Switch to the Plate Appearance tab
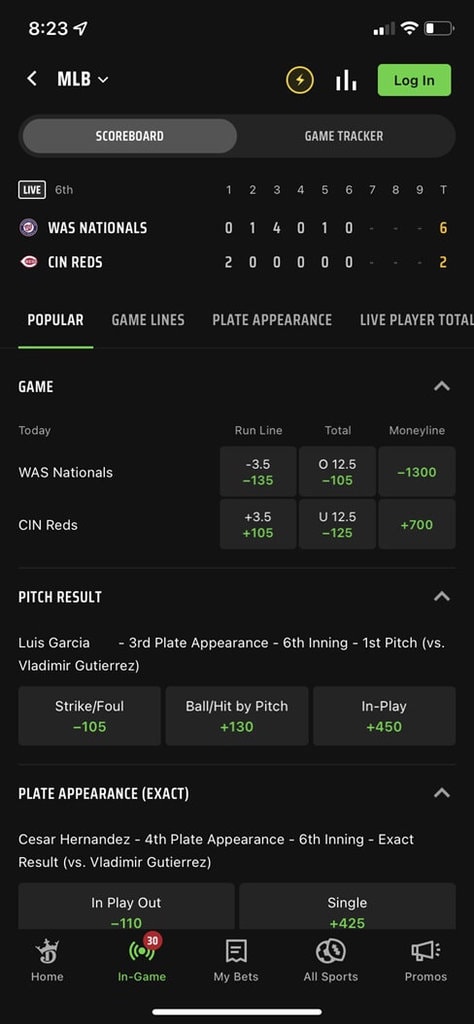This screenshot has height=1024, width=474. (x=272, y=320)
